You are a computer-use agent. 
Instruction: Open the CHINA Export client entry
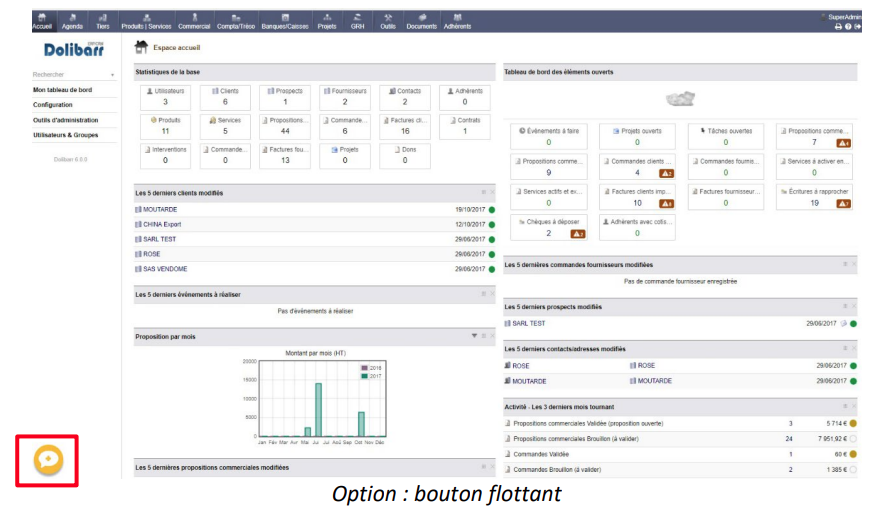162,224
